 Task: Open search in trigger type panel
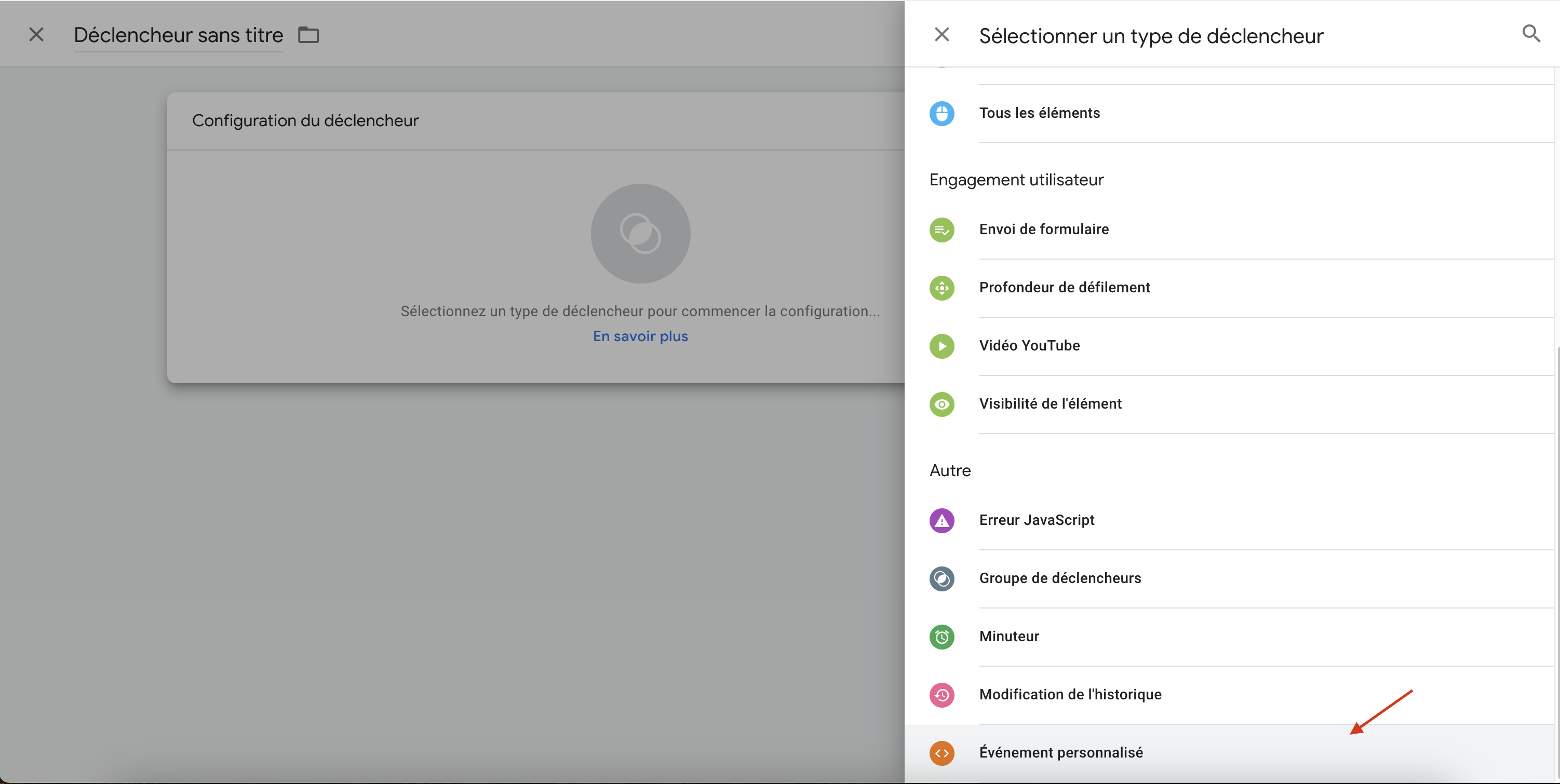[1531, 34]
